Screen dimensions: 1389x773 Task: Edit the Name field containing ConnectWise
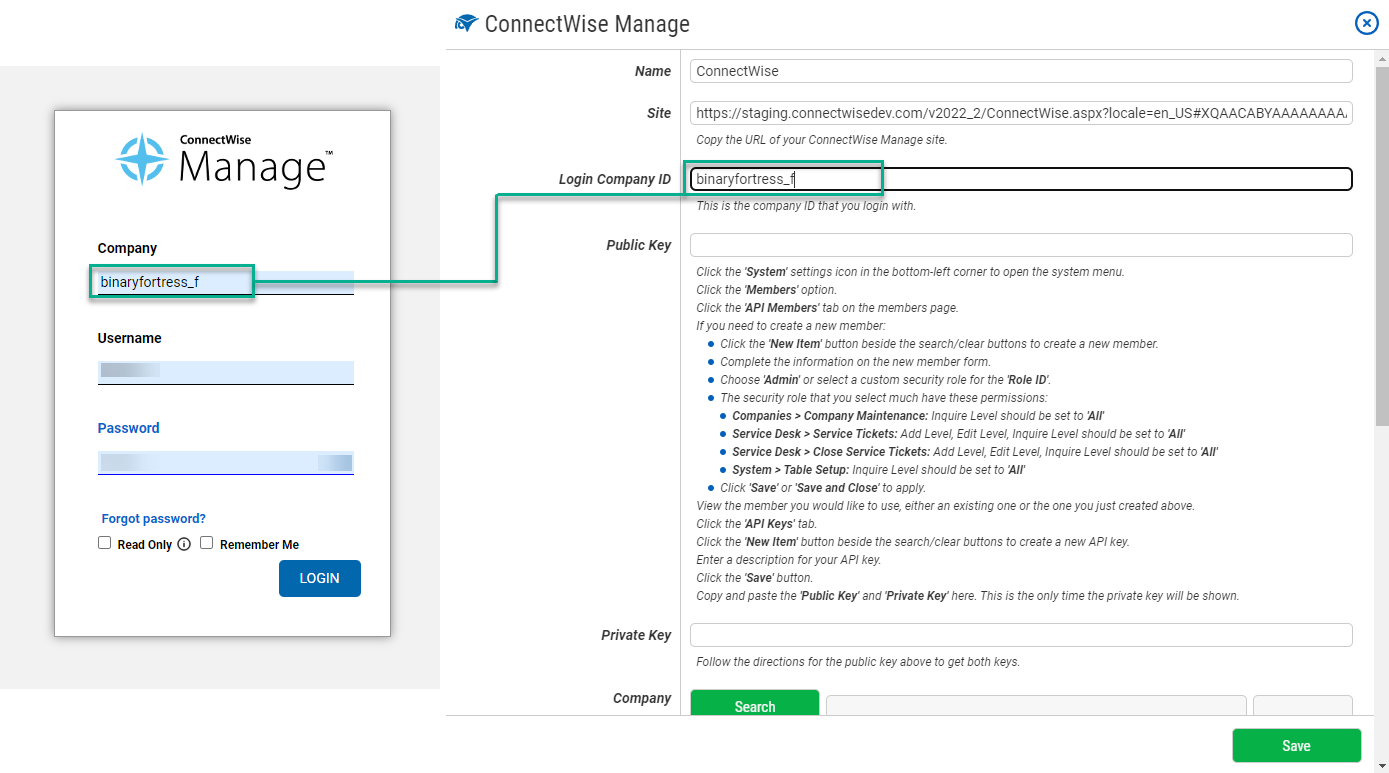tap(1021, 71)
